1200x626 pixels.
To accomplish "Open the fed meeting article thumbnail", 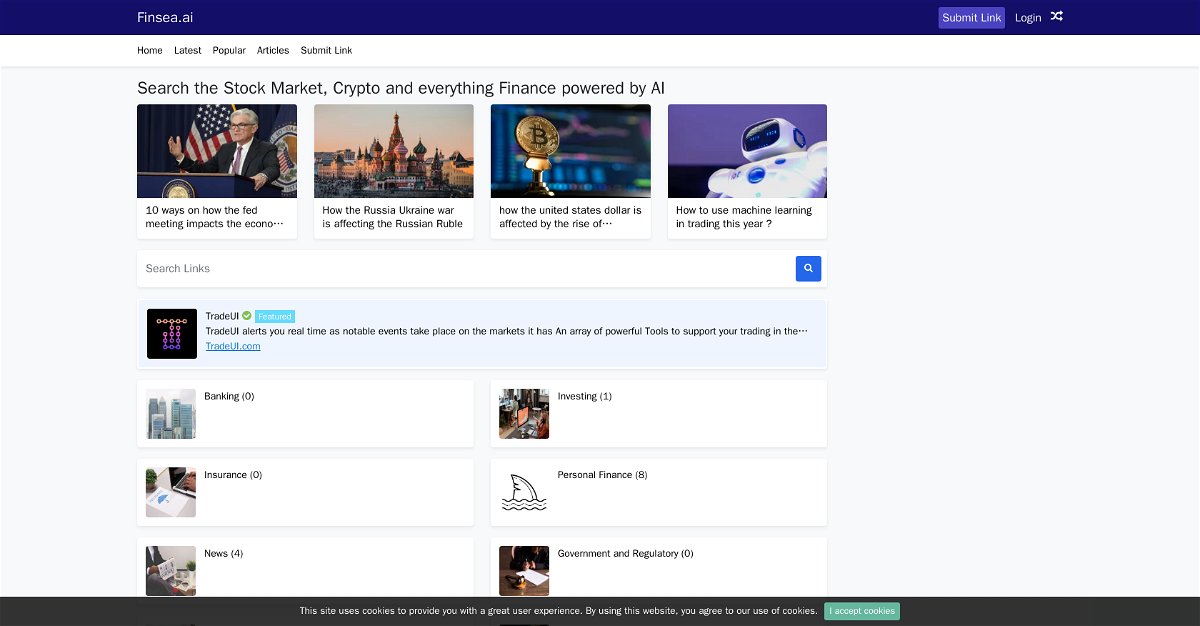I will pos(217,151).
